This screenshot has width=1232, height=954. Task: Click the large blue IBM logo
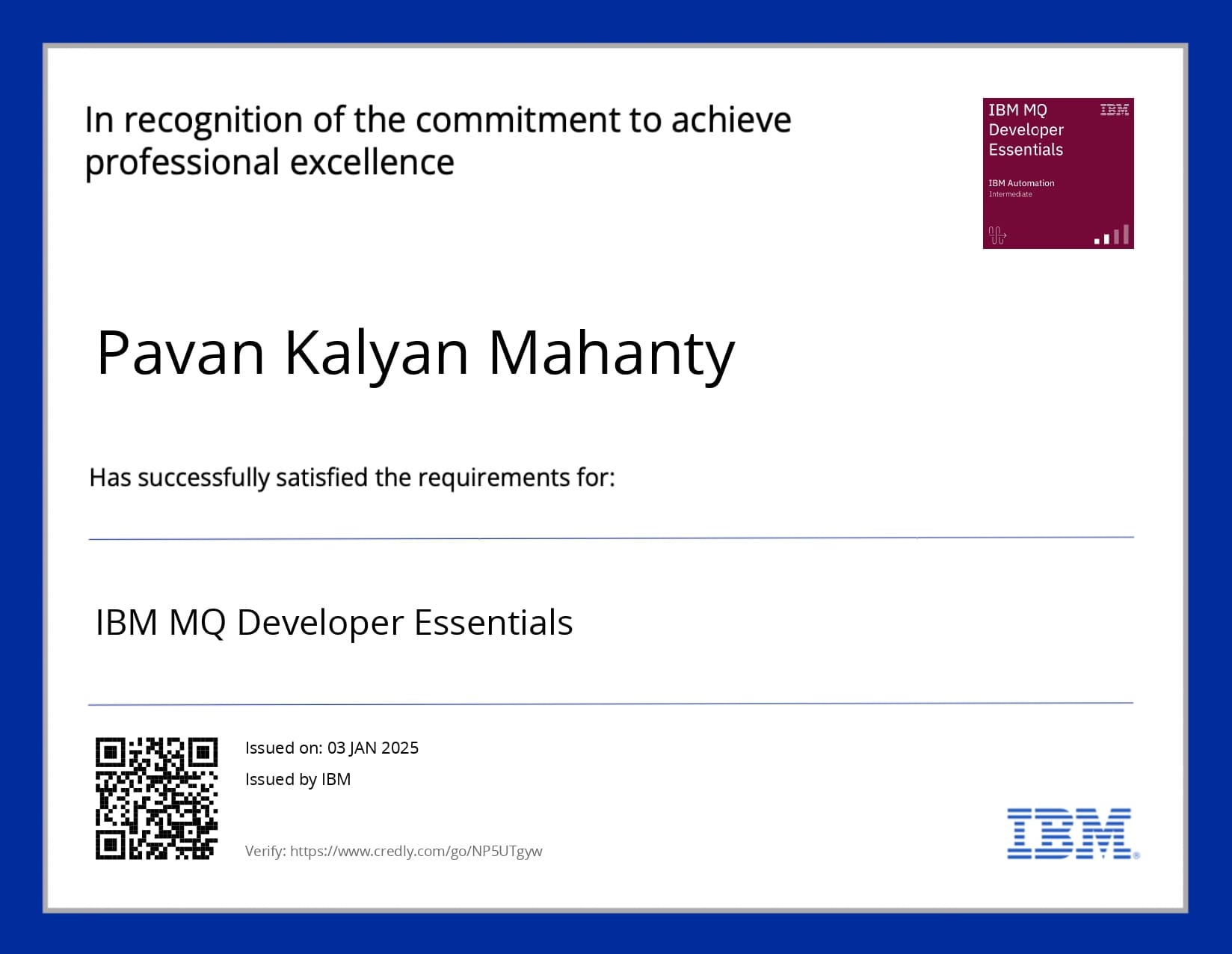click(x=1069, y=833)
